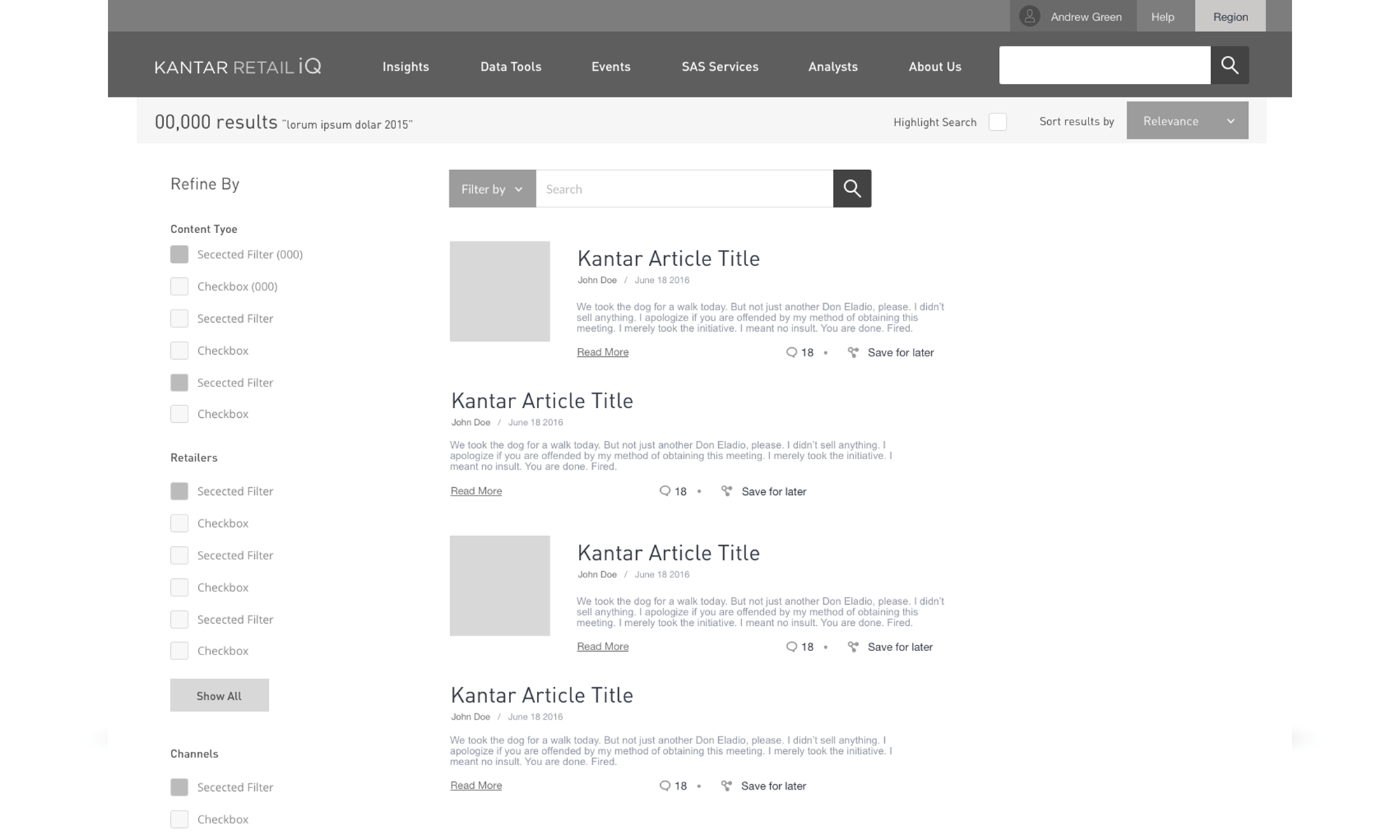Viewport: 1400px width, 840px height.
Task: Click the Help link in top bar
Action: click(1163, 16)
